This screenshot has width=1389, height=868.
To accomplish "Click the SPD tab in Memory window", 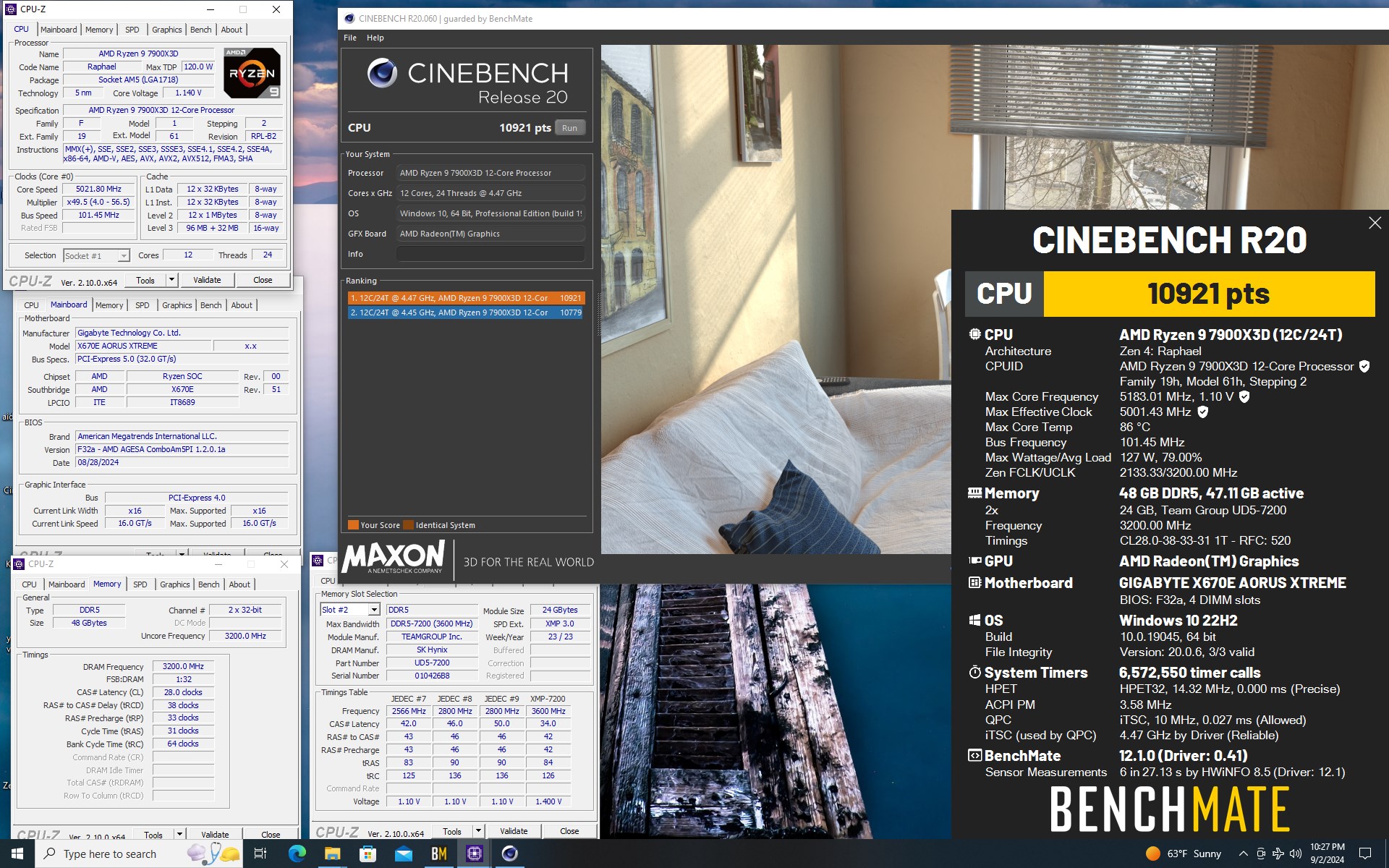I will 140,584.
